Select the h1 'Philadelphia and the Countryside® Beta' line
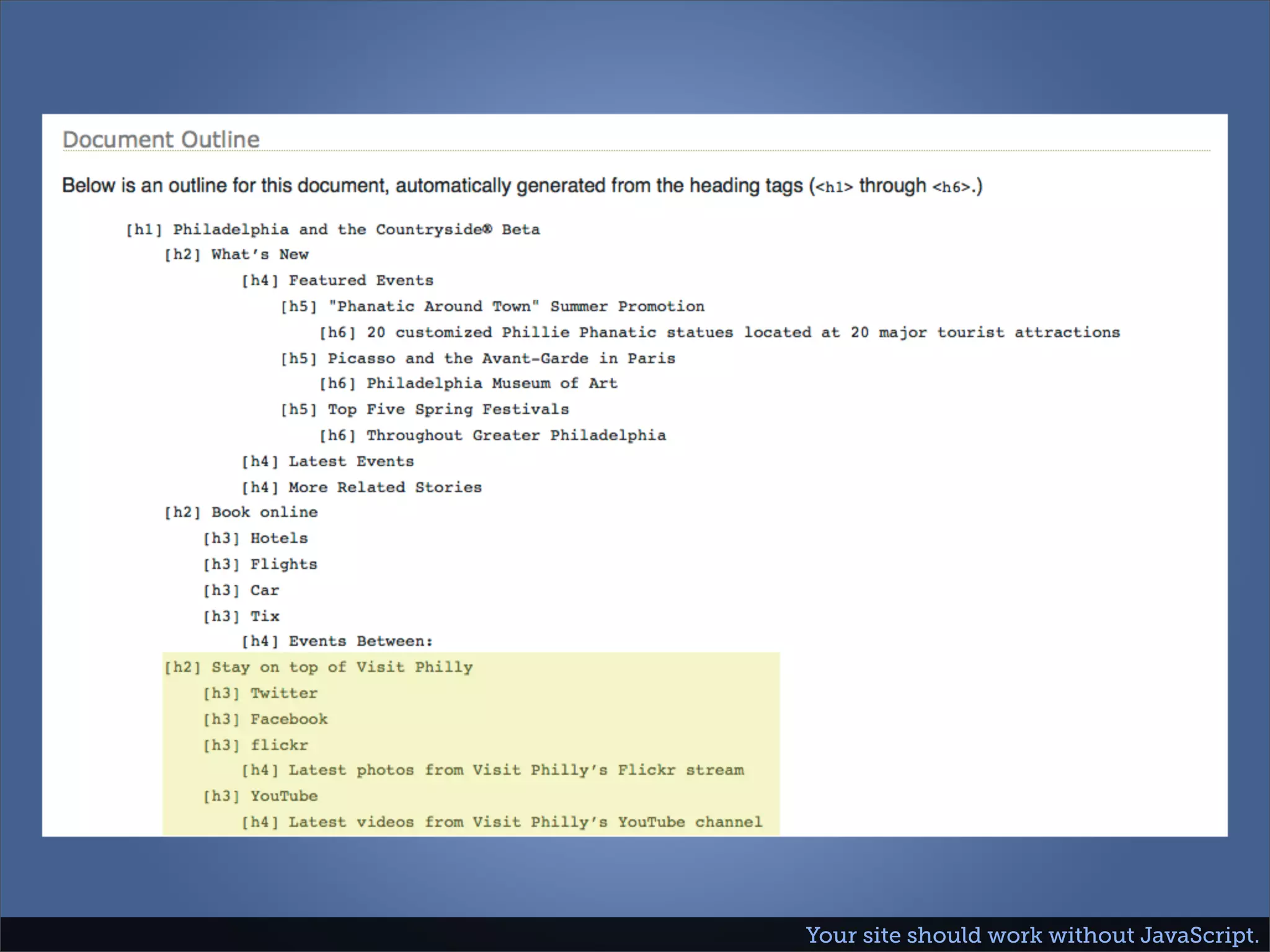Image resolution: width=1270 pixels, height=952 pixels. pos(333,229)
